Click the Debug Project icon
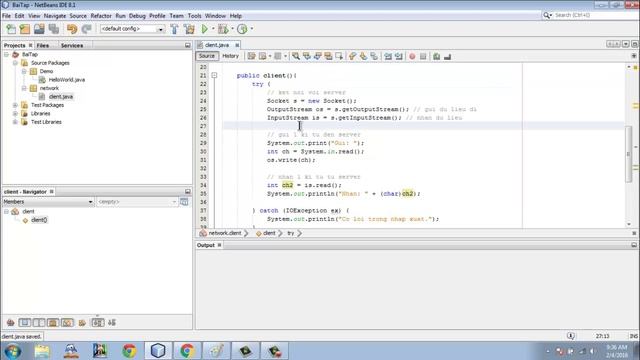The image size is (640, 360). point(223,29)
